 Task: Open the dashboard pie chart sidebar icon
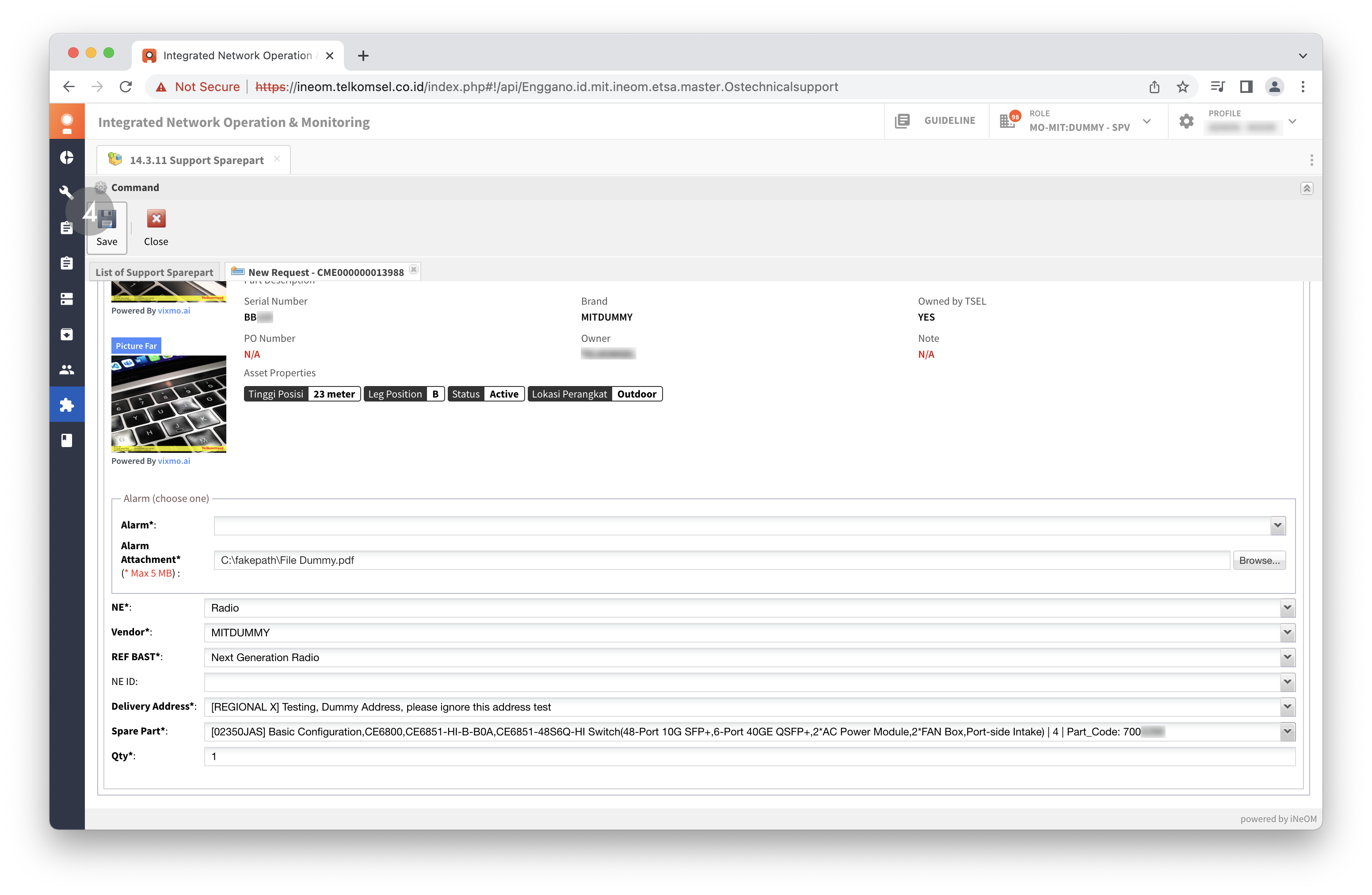(67, 157)
